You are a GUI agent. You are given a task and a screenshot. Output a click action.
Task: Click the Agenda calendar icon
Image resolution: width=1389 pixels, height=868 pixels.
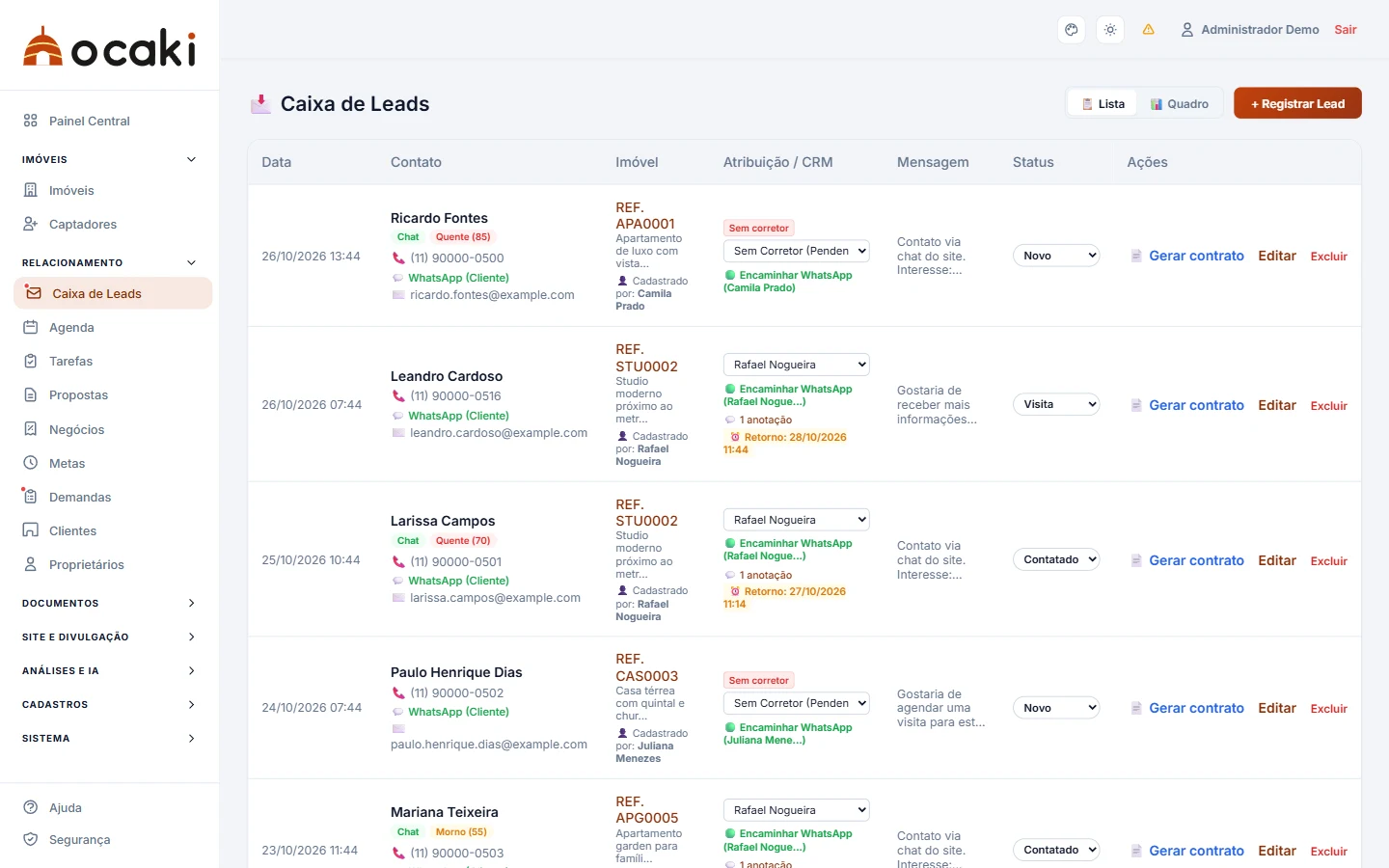click(x=31, y=327)
